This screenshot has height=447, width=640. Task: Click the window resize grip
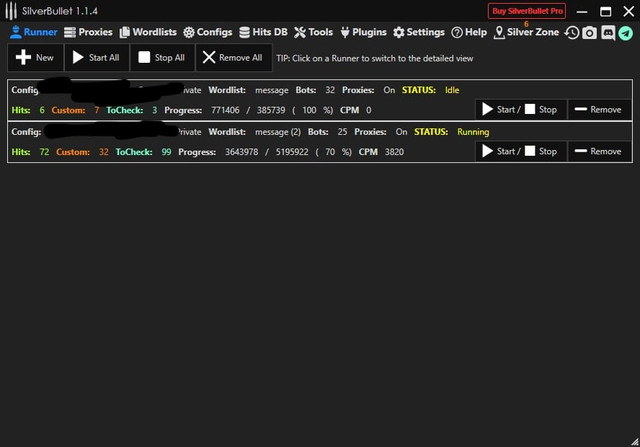[635, 442]
